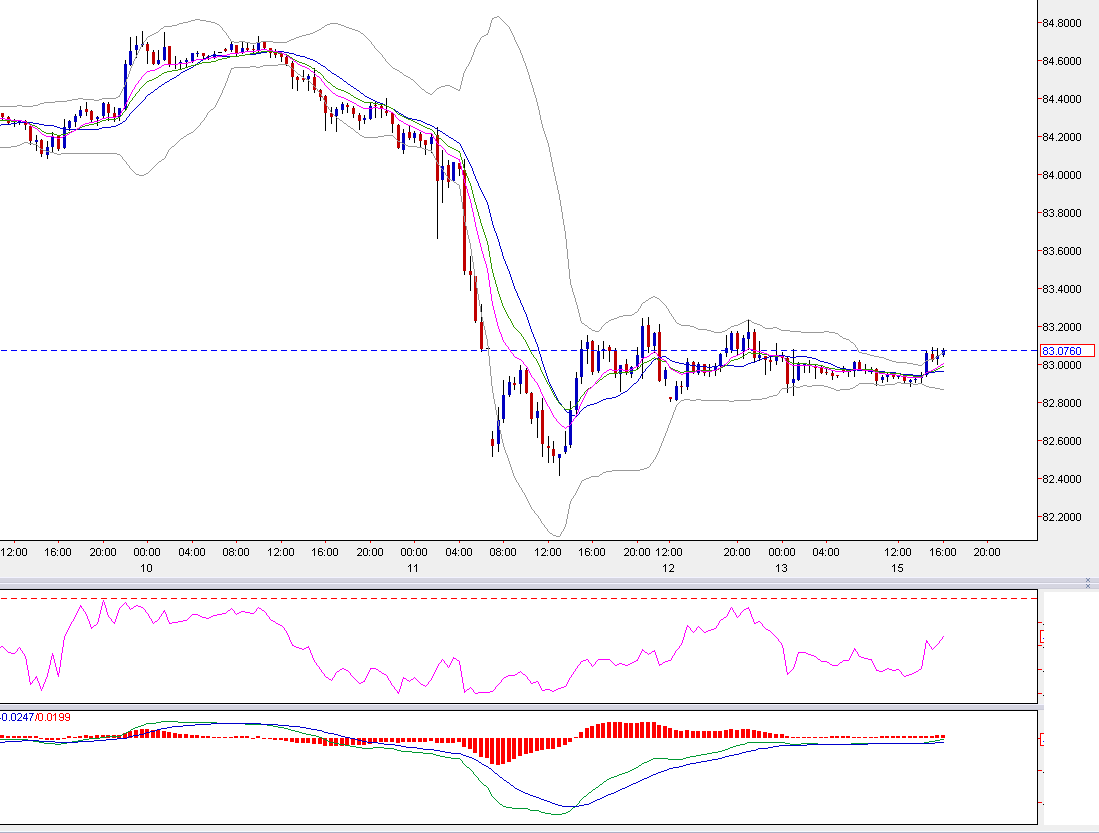Click the 00:00 time label above date 10
This screenshot has height=833, width=1099.
146,552
